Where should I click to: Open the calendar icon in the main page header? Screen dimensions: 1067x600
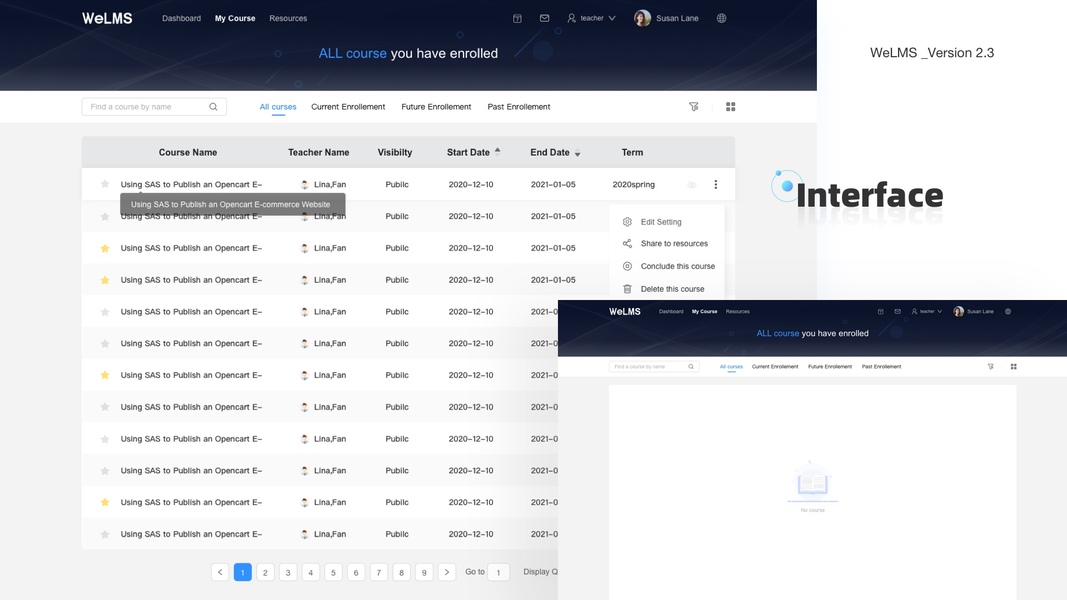tap(517, 18)
